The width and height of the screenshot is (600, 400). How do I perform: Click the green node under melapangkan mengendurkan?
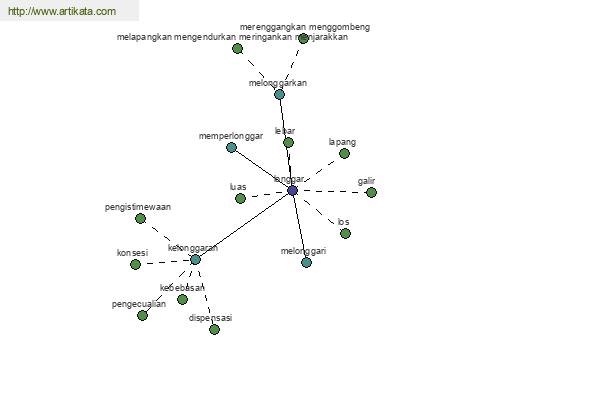238,49
